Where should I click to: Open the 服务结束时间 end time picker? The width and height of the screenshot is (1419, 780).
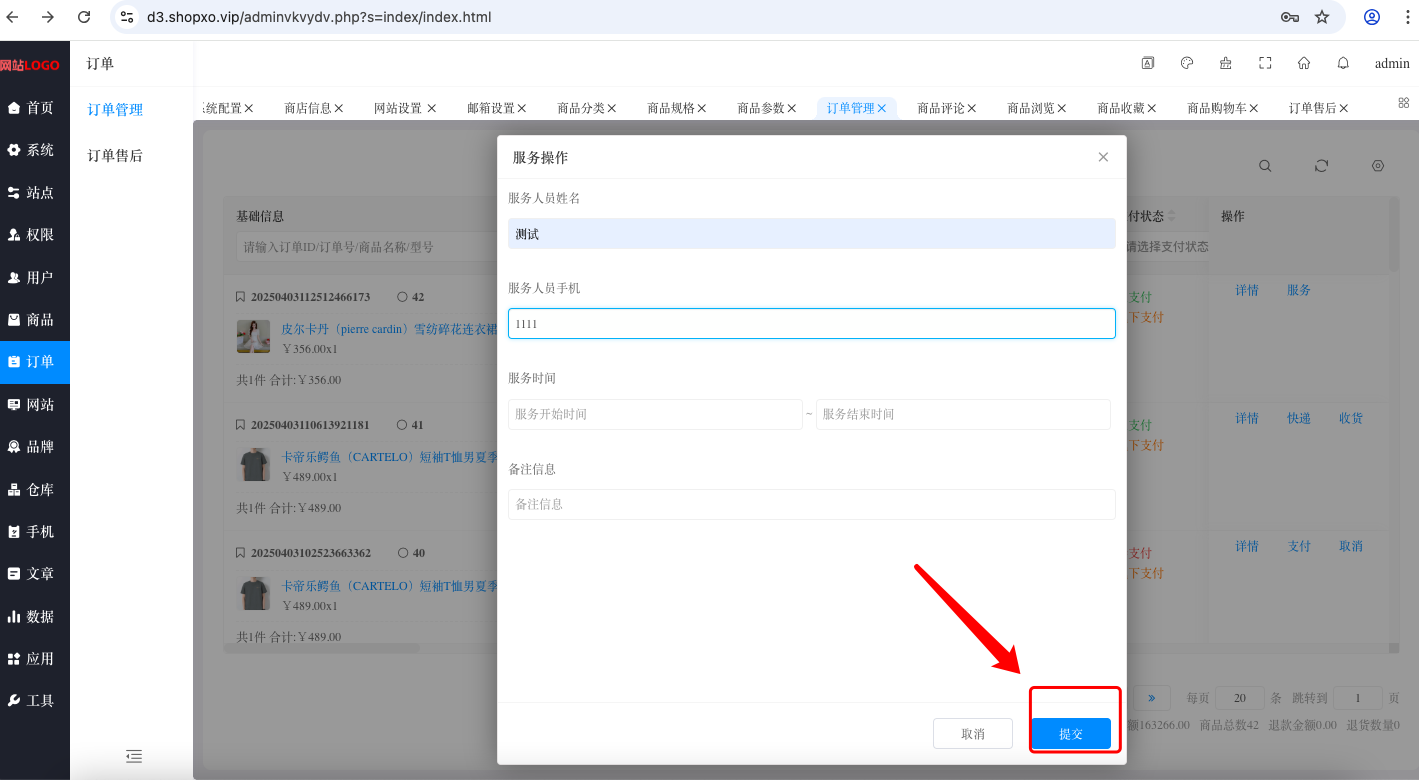[963, 414]
